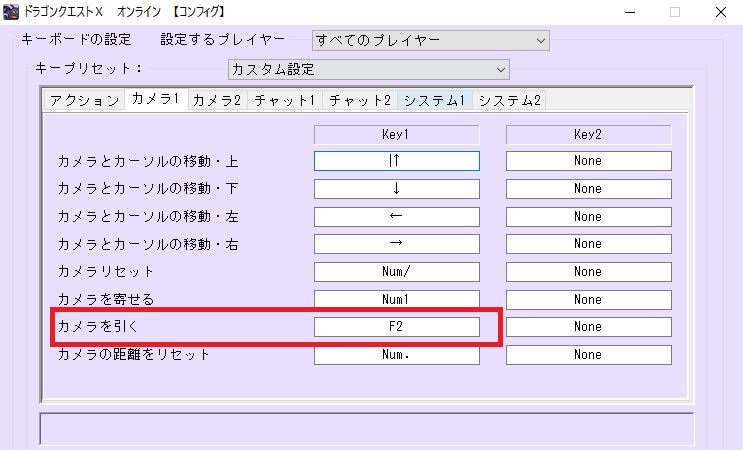Click the カメラリセット label

106,271
